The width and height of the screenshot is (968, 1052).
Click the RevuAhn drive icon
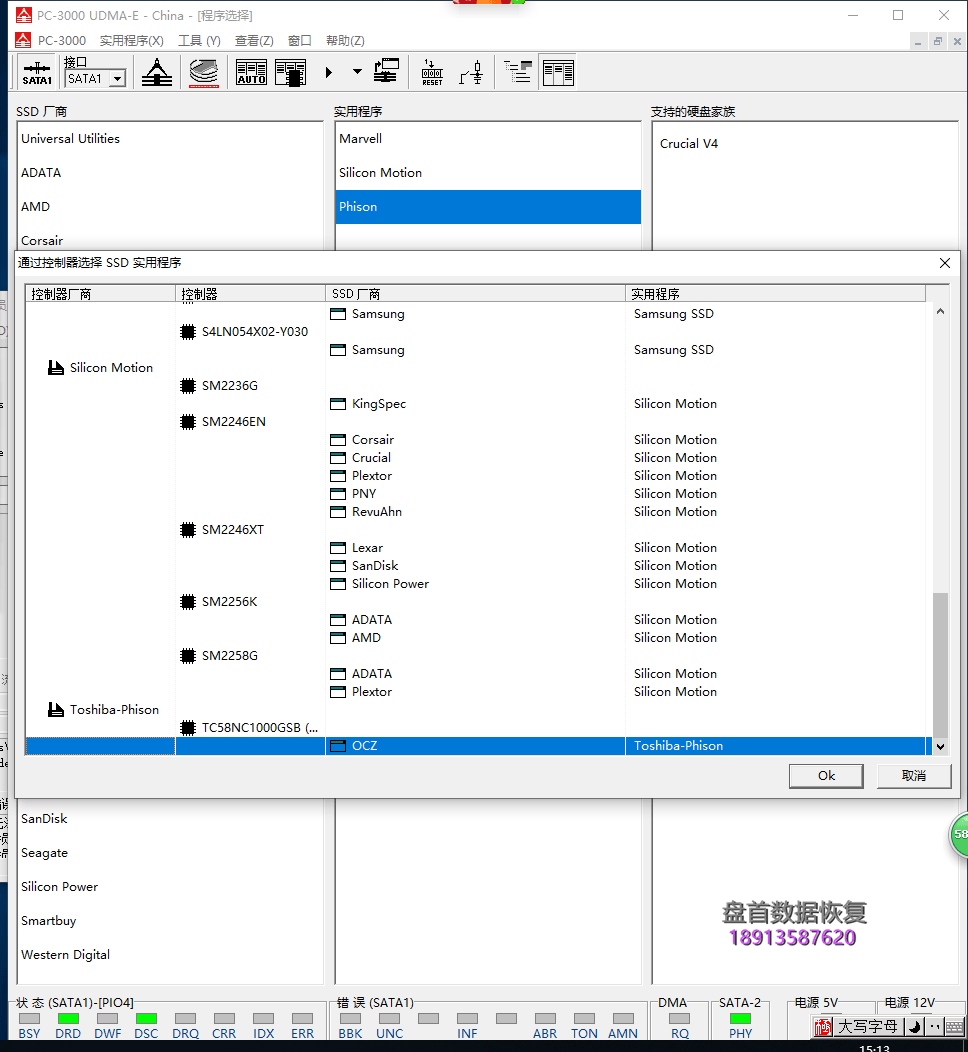coord(338,512)
